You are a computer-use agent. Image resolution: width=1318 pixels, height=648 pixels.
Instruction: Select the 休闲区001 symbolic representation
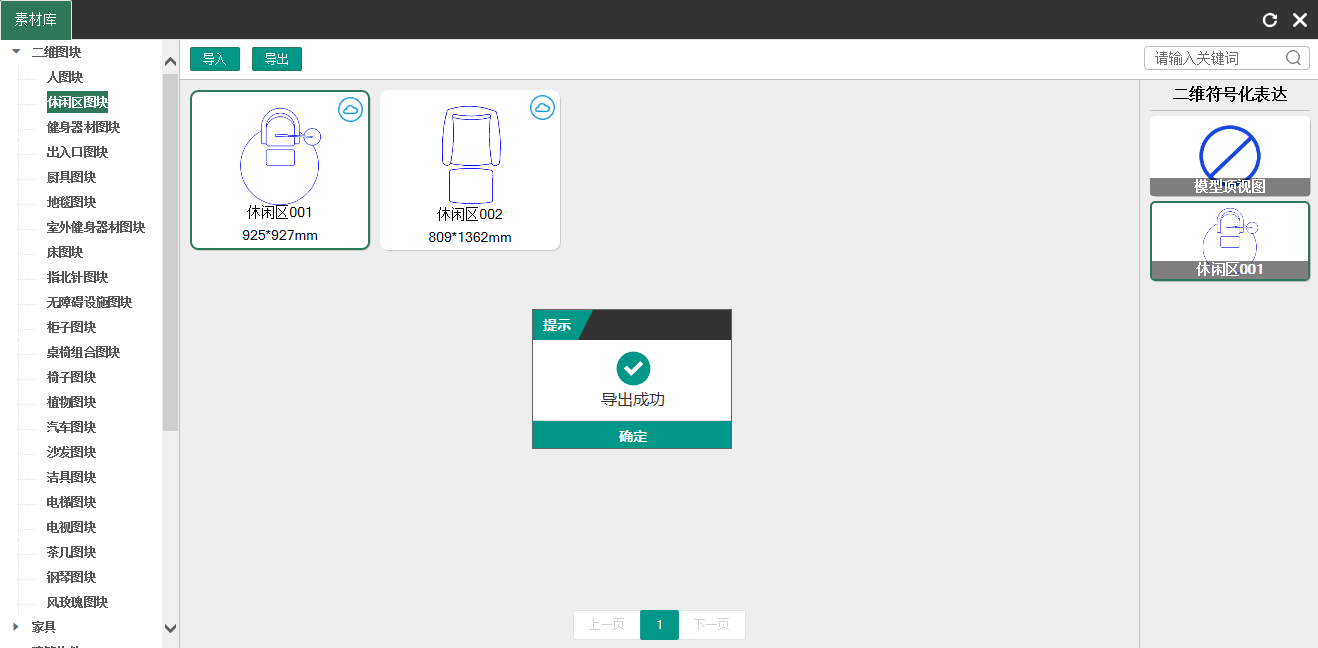[x=1230, y=240]
